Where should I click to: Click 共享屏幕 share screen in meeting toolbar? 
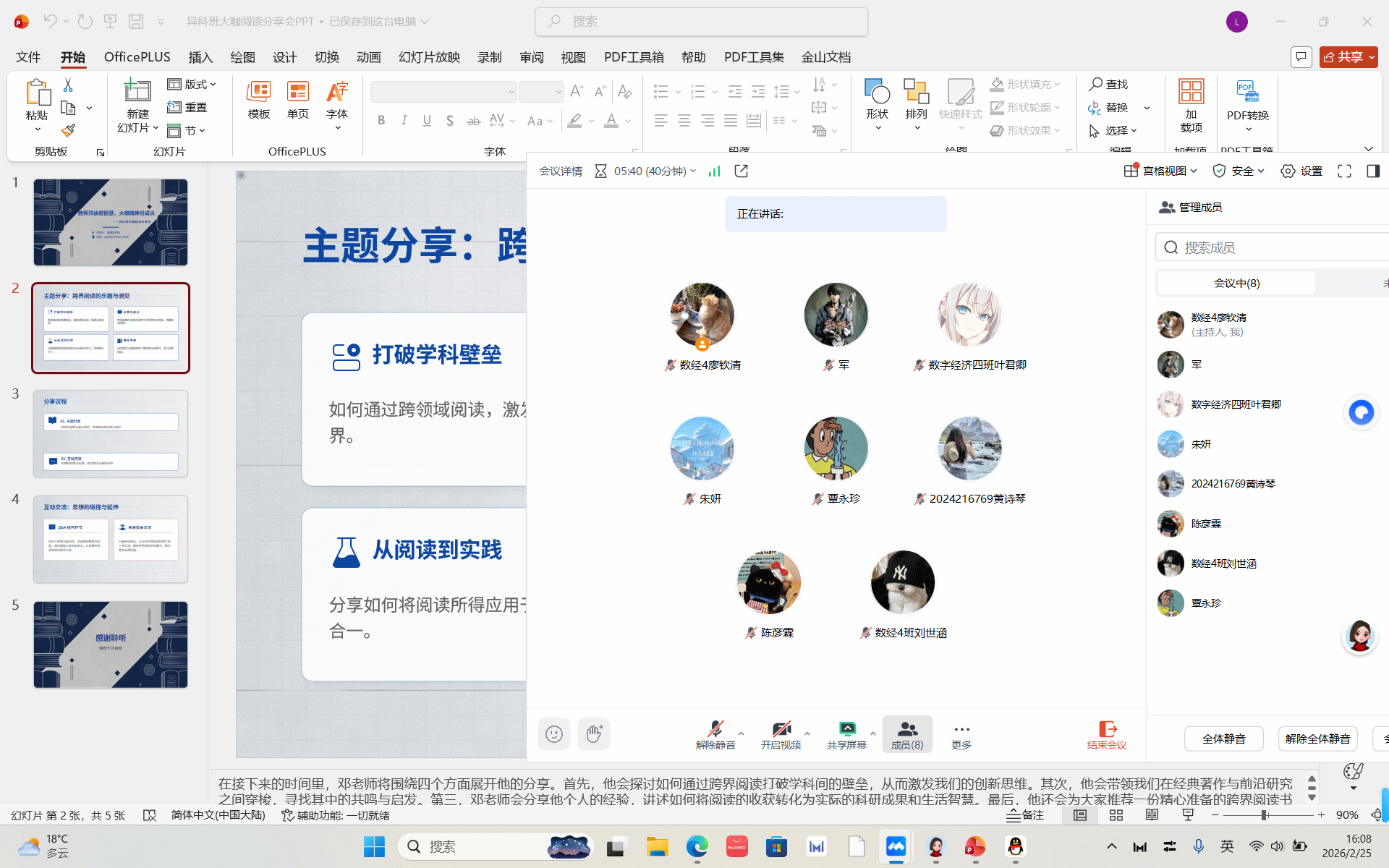pyautogui.click(x=846, y=735)
